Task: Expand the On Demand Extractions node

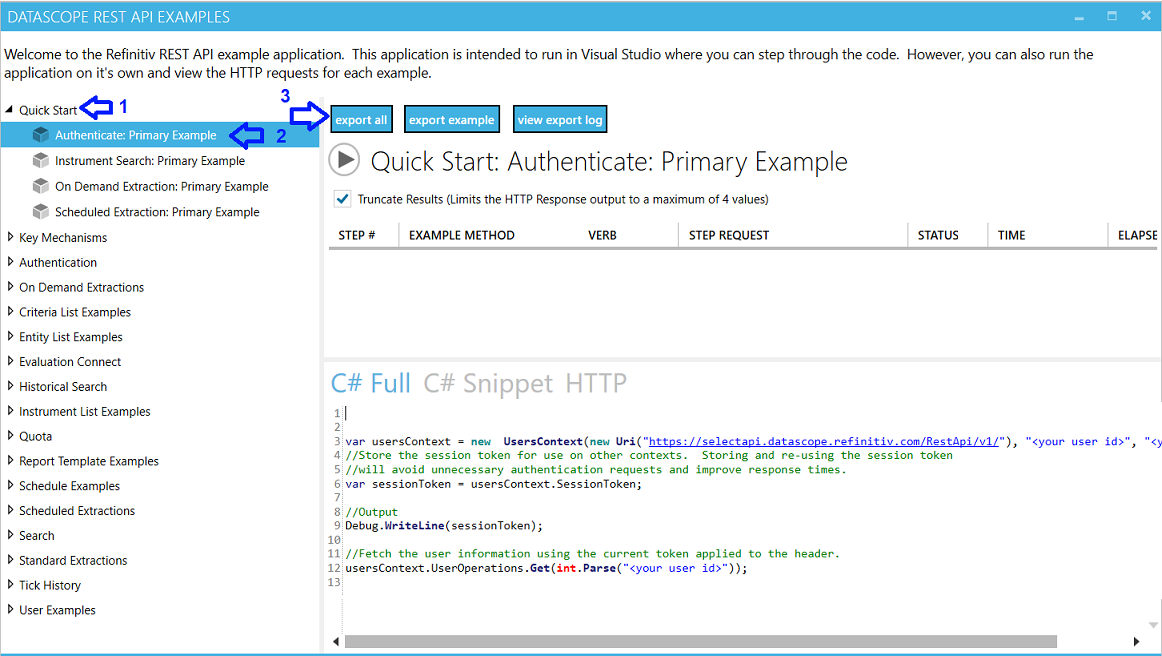Action: tap(10, 287)
